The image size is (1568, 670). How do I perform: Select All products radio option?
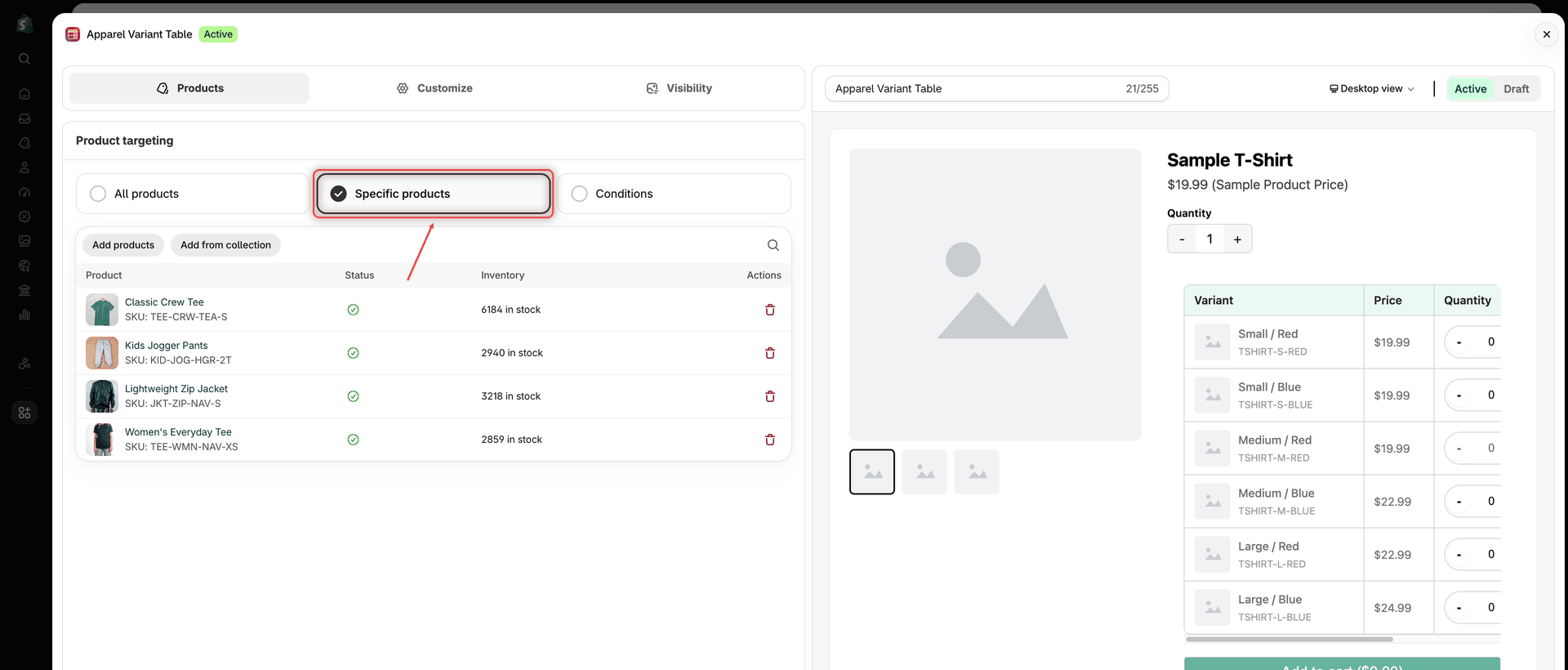coord(192,194)
